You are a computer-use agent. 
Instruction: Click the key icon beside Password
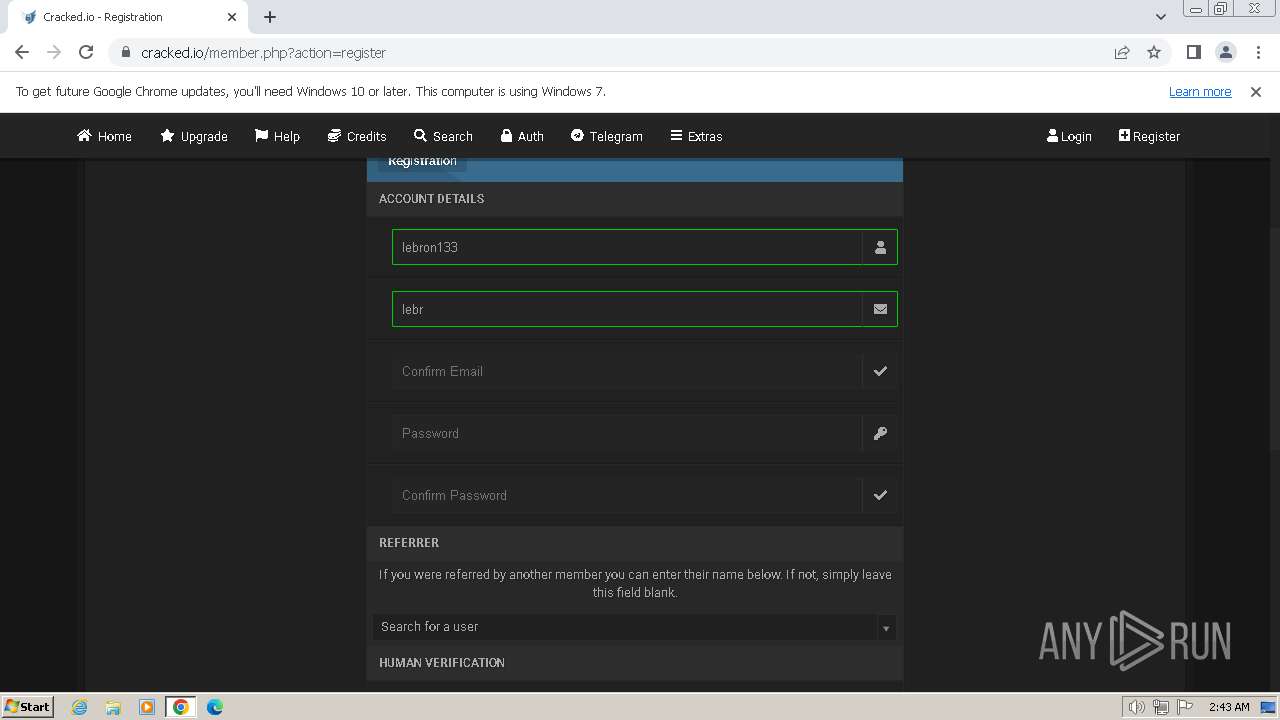coord(880,433)
